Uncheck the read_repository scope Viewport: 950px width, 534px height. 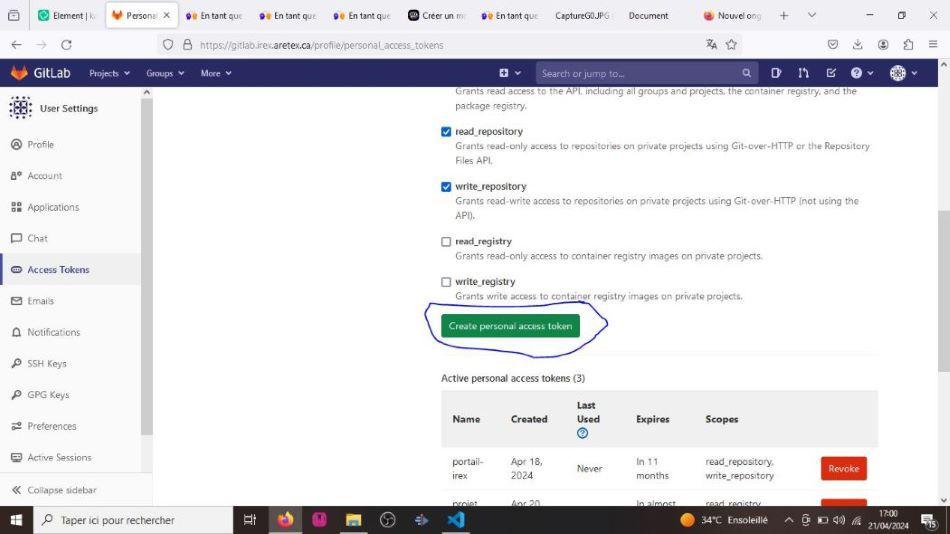[446, 132]
